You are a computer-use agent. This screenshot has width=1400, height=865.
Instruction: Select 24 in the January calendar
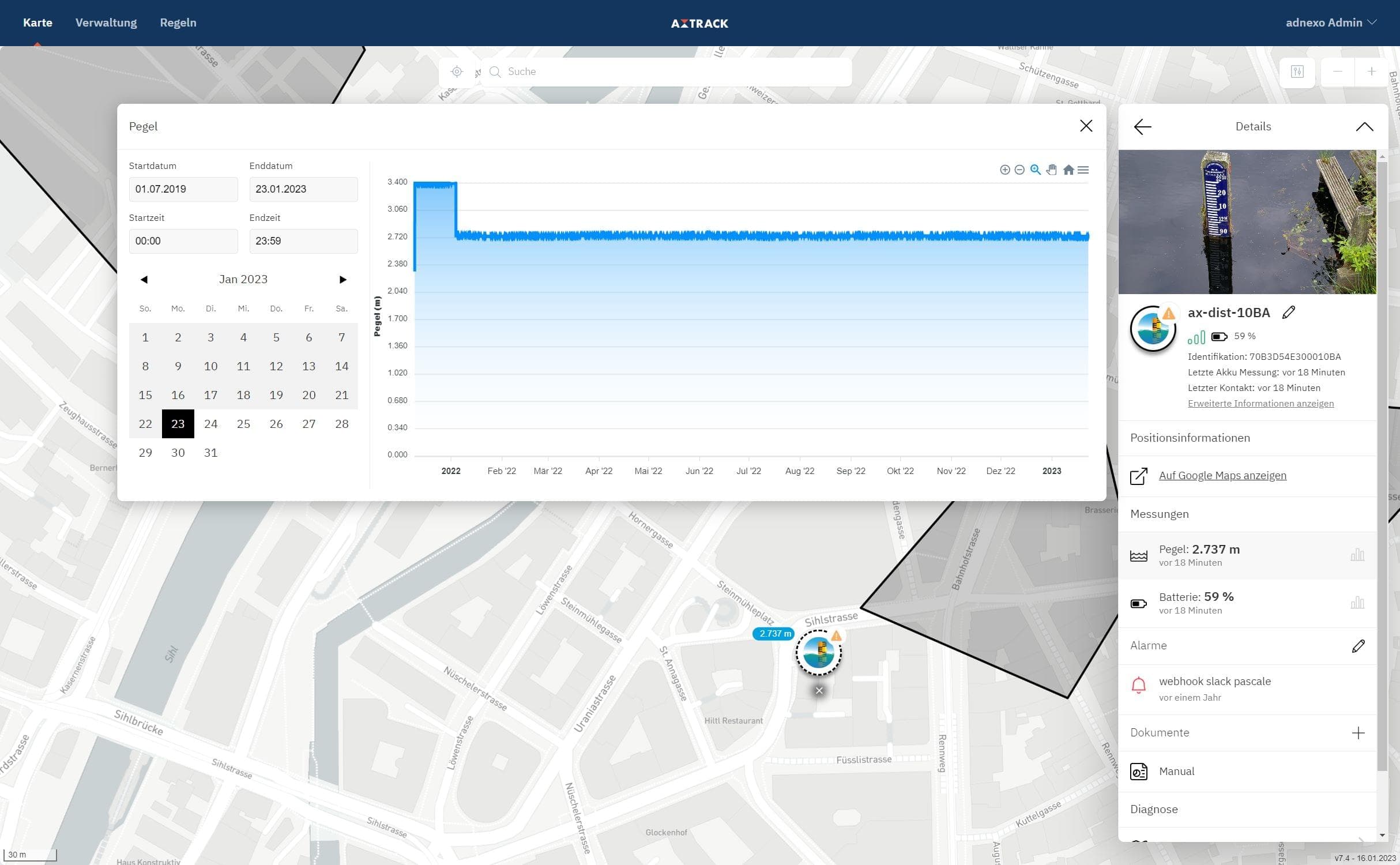[211, 424]
